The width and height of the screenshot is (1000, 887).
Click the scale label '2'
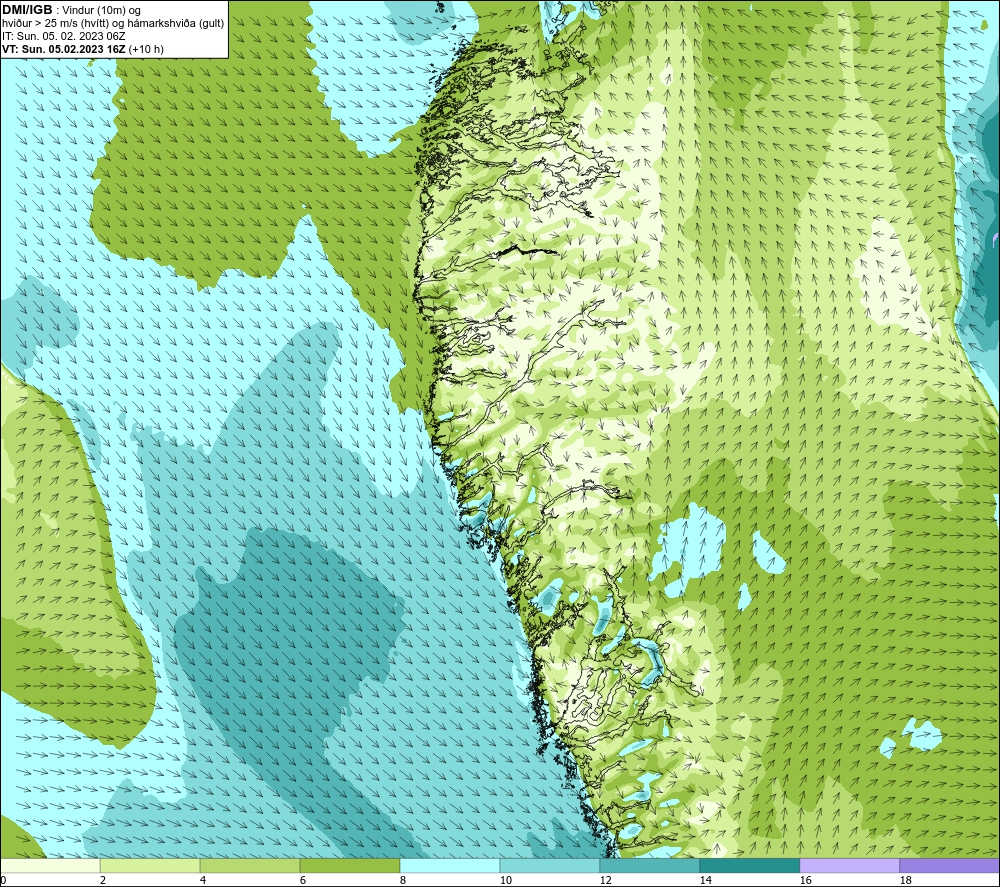tap(103, 880)
